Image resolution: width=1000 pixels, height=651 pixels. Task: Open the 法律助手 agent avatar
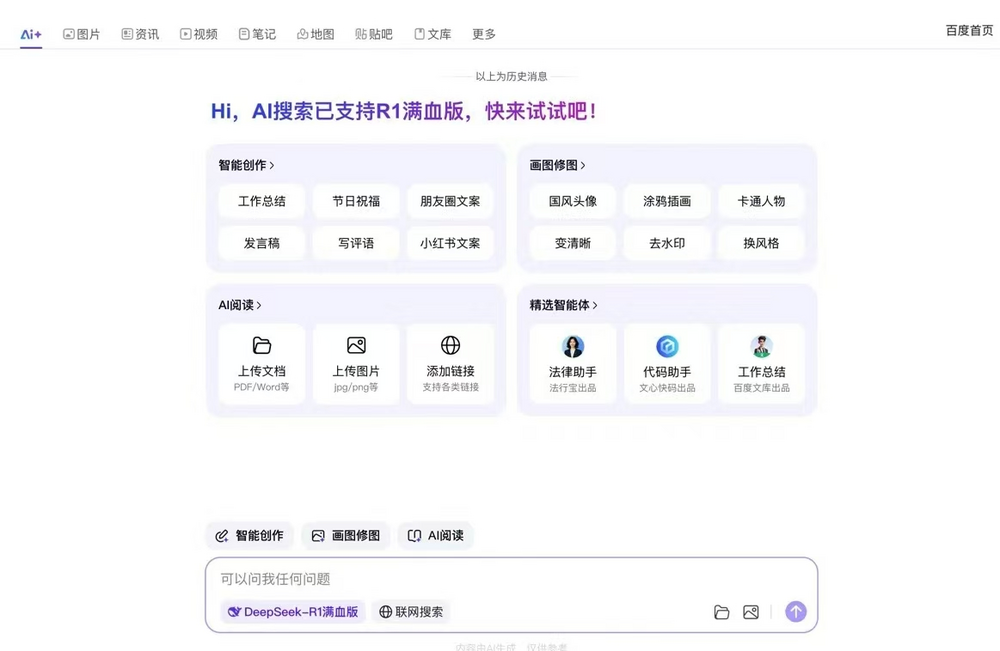(573, 346)
